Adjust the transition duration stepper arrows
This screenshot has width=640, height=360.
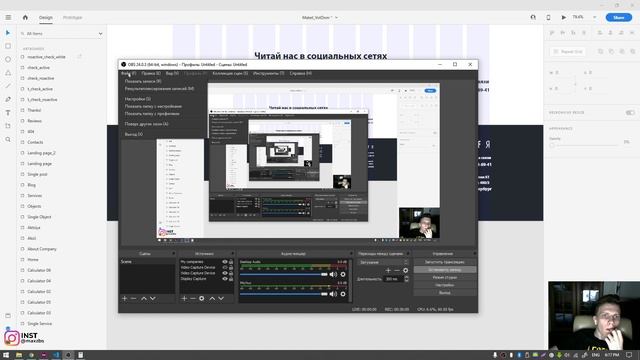click(x=406, y=279)
